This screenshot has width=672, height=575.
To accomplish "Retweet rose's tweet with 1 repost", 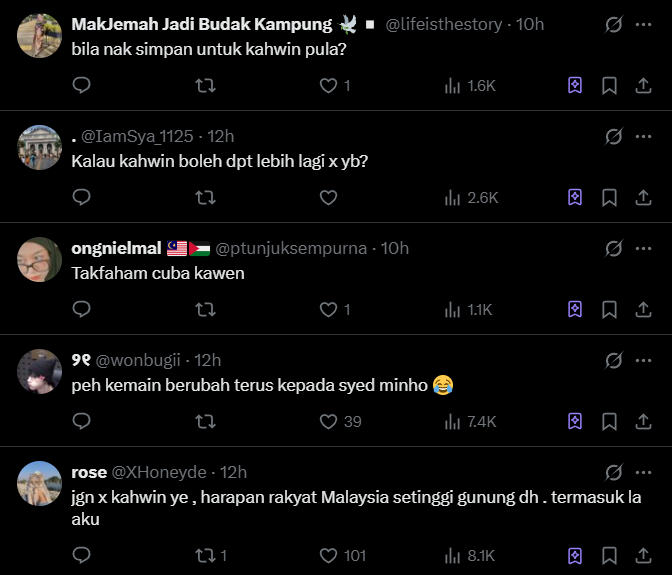I will click(x=205, y=555).
